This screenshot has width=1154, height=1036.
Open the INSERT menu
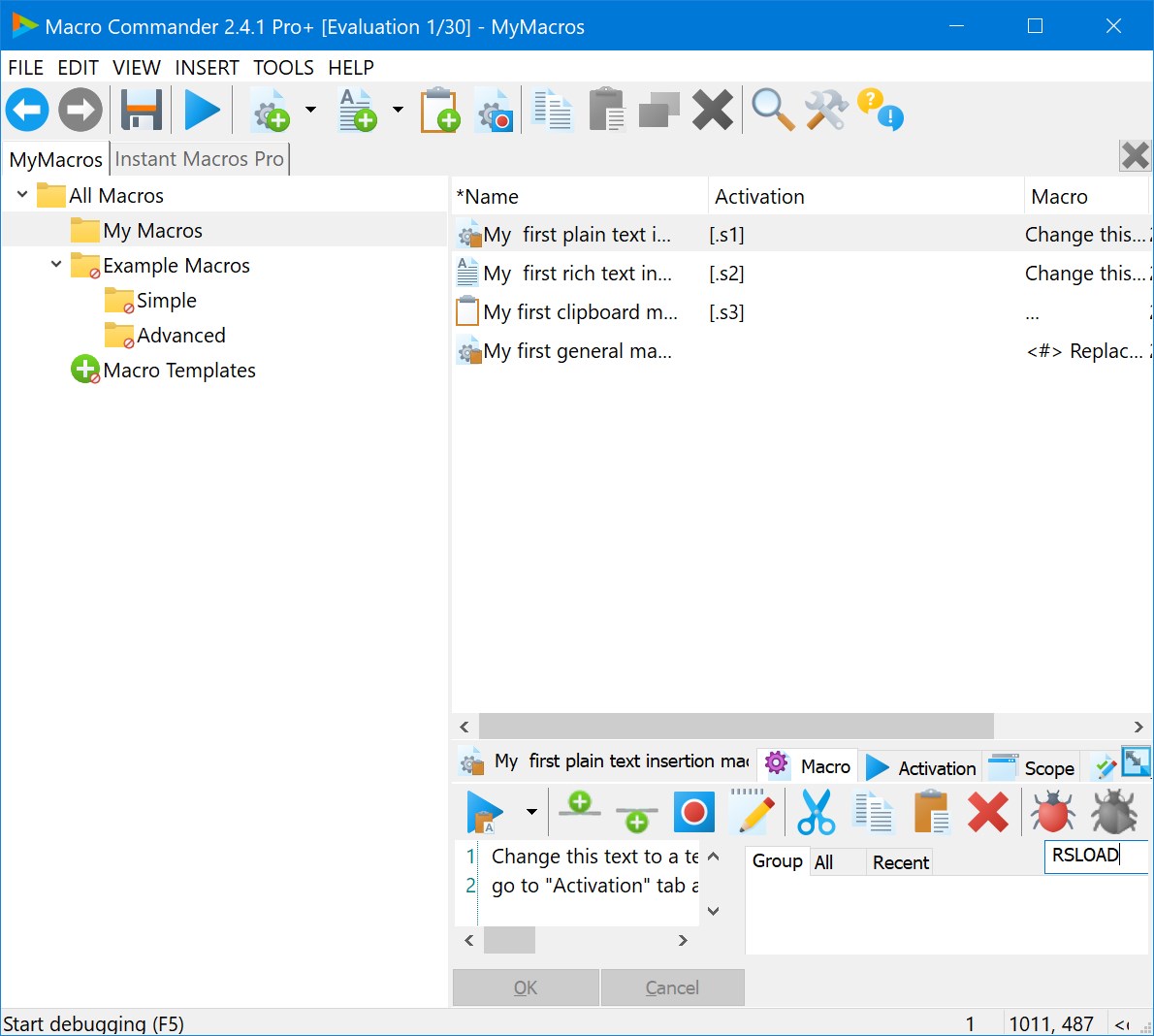point(207,68)
